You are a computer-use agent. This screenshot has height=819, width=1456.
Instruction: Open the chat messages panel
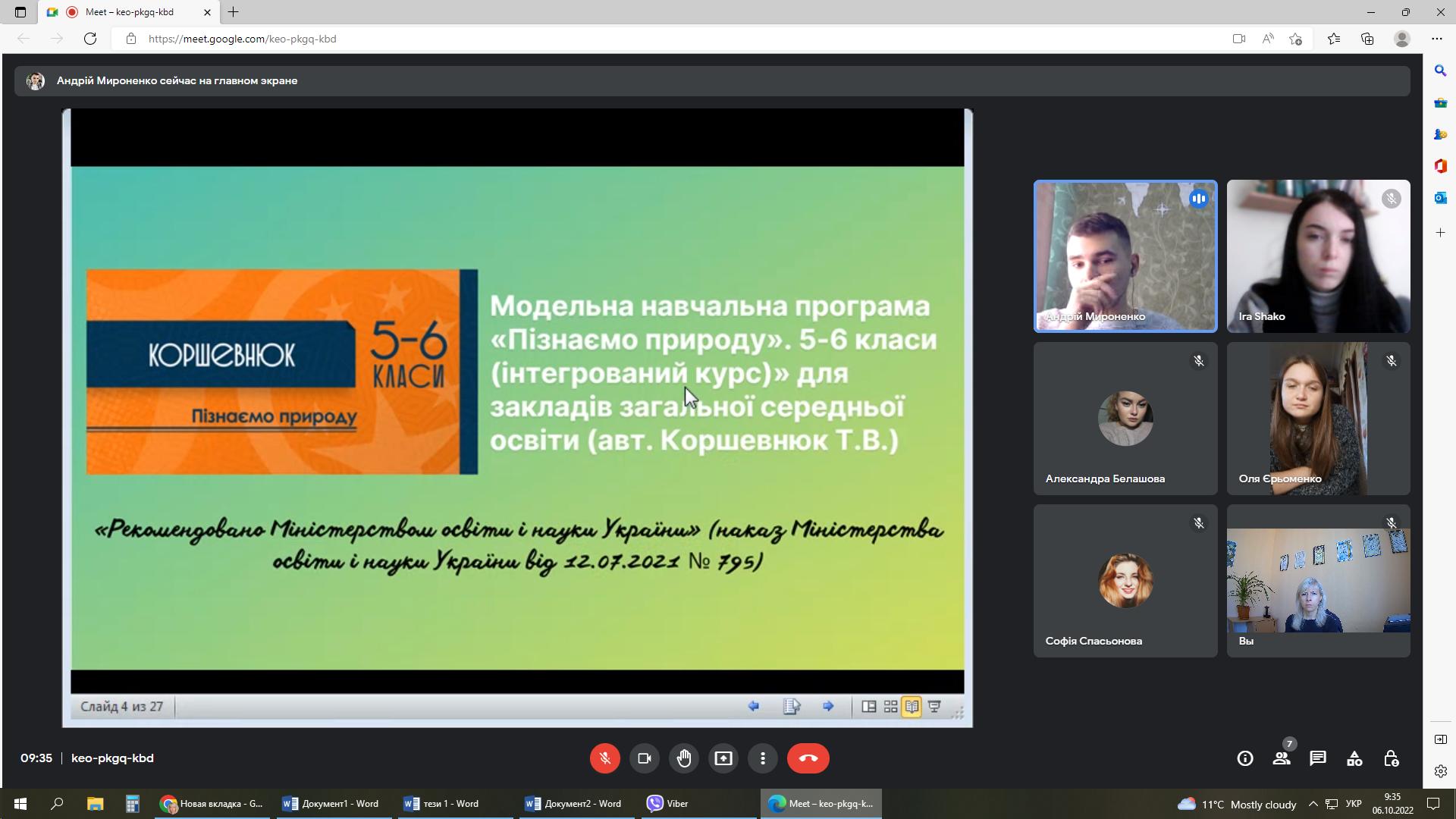pos(1318,758)
